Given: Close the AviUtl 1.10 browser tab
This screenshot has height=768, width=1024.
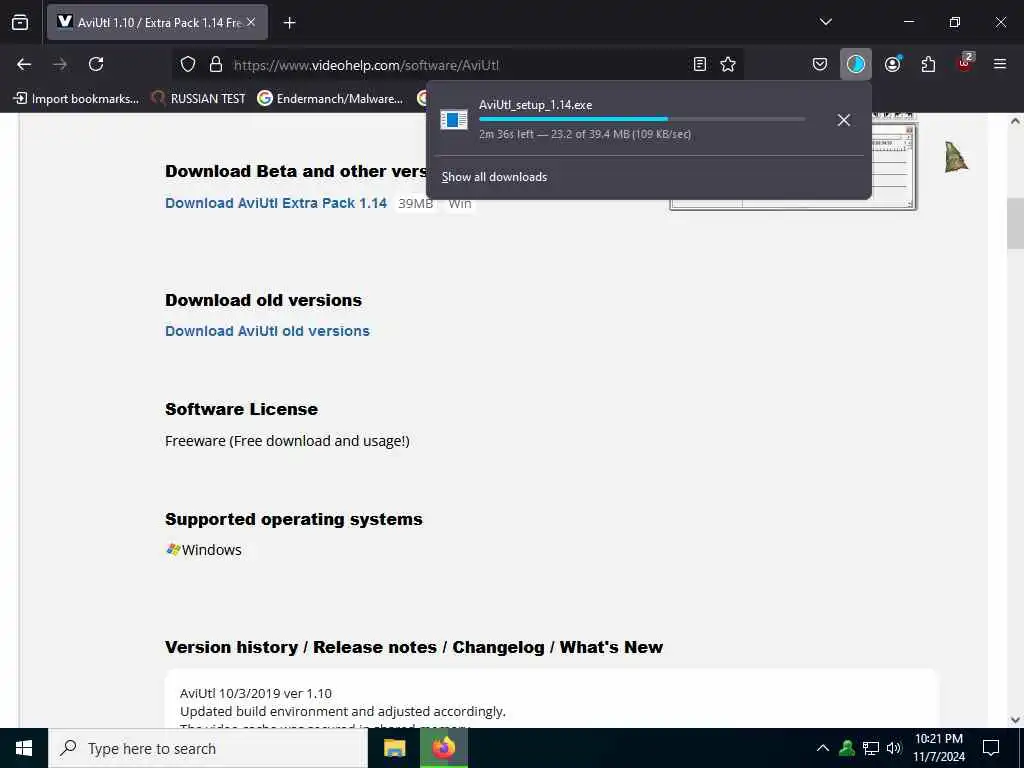Looking at the screenshot, I should pos(251,22).
